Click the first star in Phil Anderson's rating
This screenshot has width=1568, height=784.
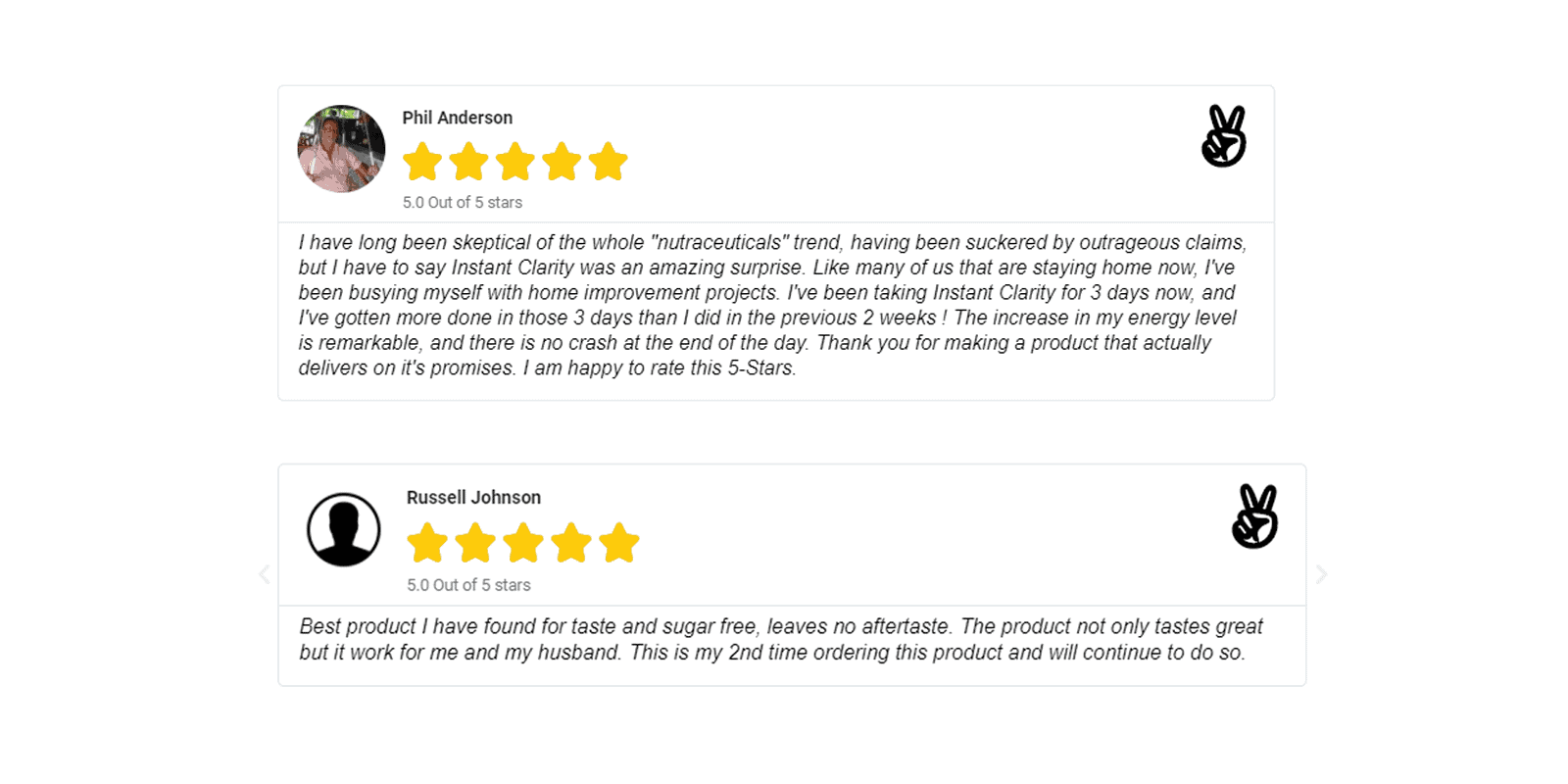coord(422,162)
